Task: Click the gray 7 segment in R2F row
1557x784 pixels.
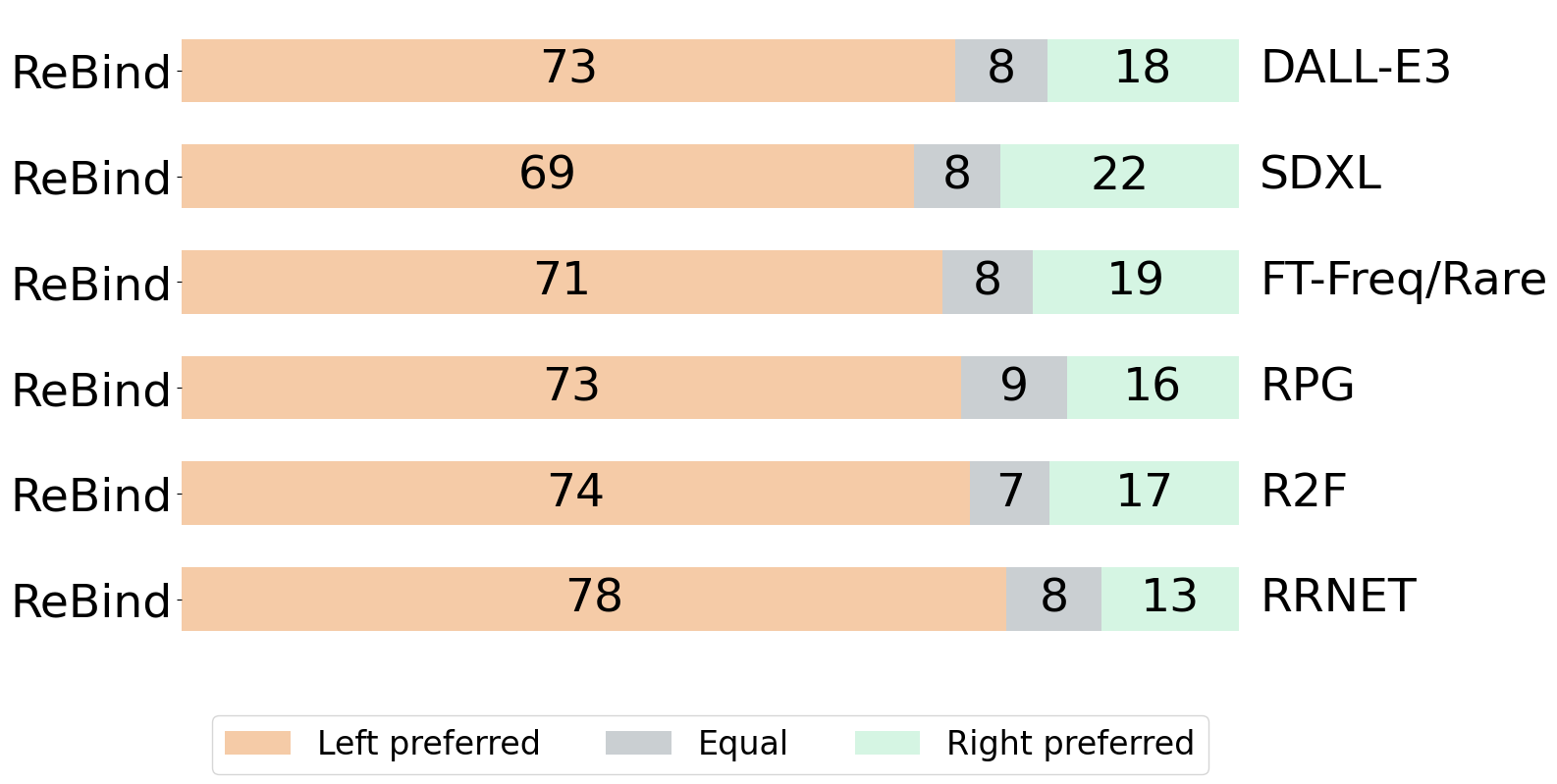Action: tap(1009, 493)
